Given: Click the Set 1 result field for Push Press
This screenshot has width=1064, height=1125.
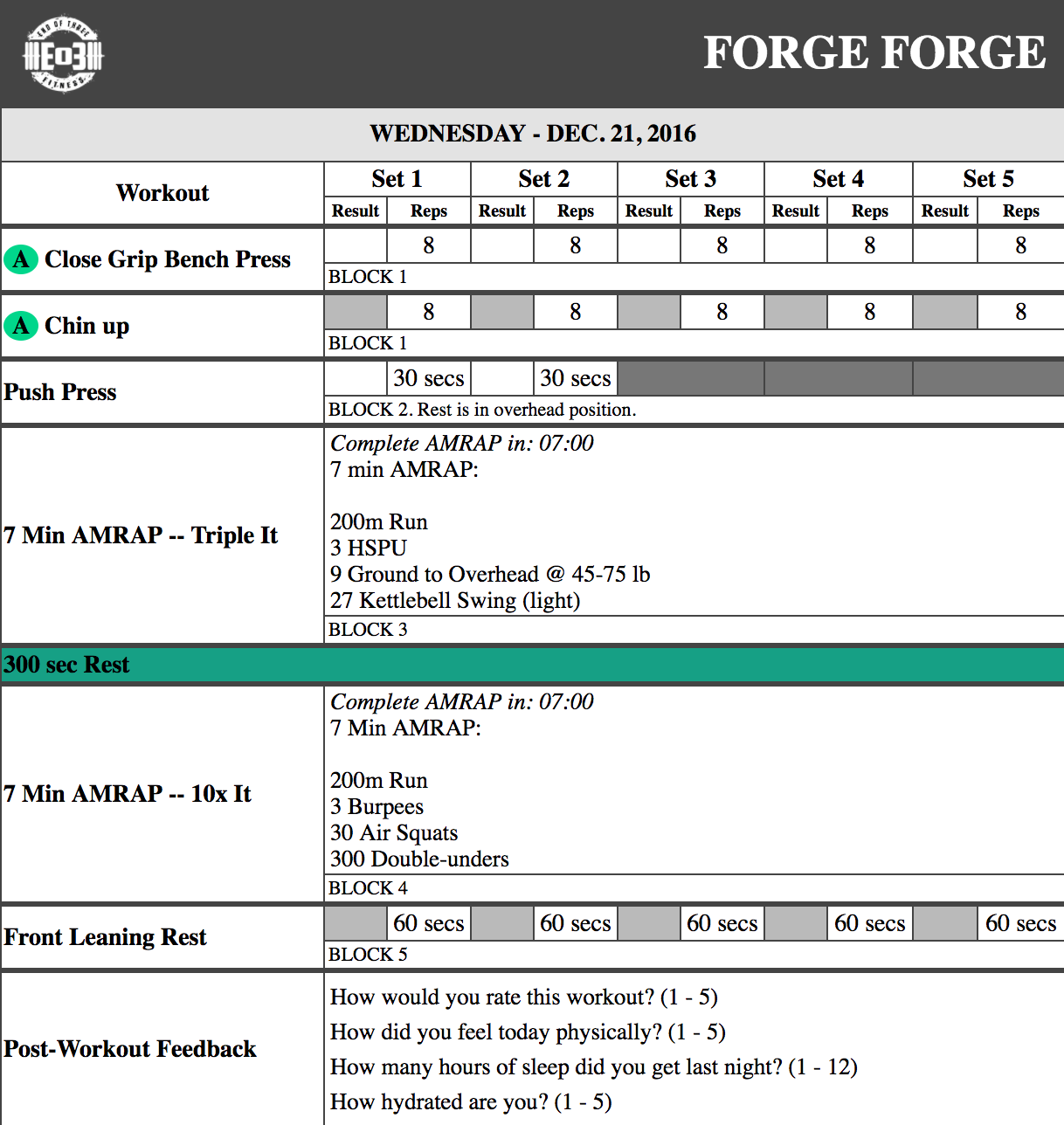Looking at the screenshot, I should (x=356, y=378).
